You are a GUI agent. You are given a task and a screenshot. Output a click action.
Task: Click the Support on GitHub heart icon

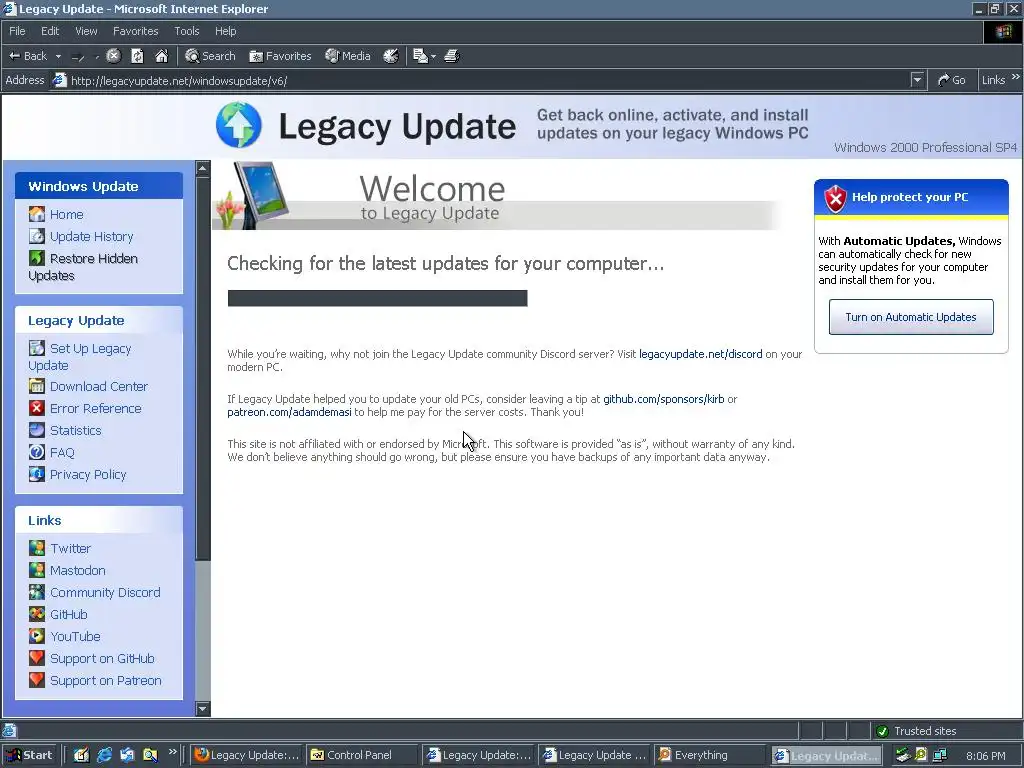click(37, 658)
